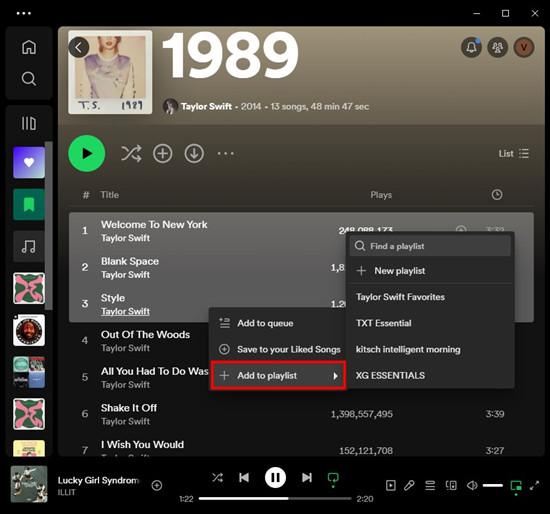Change view via List button
550x514 pixels.
tap(514, 154)
